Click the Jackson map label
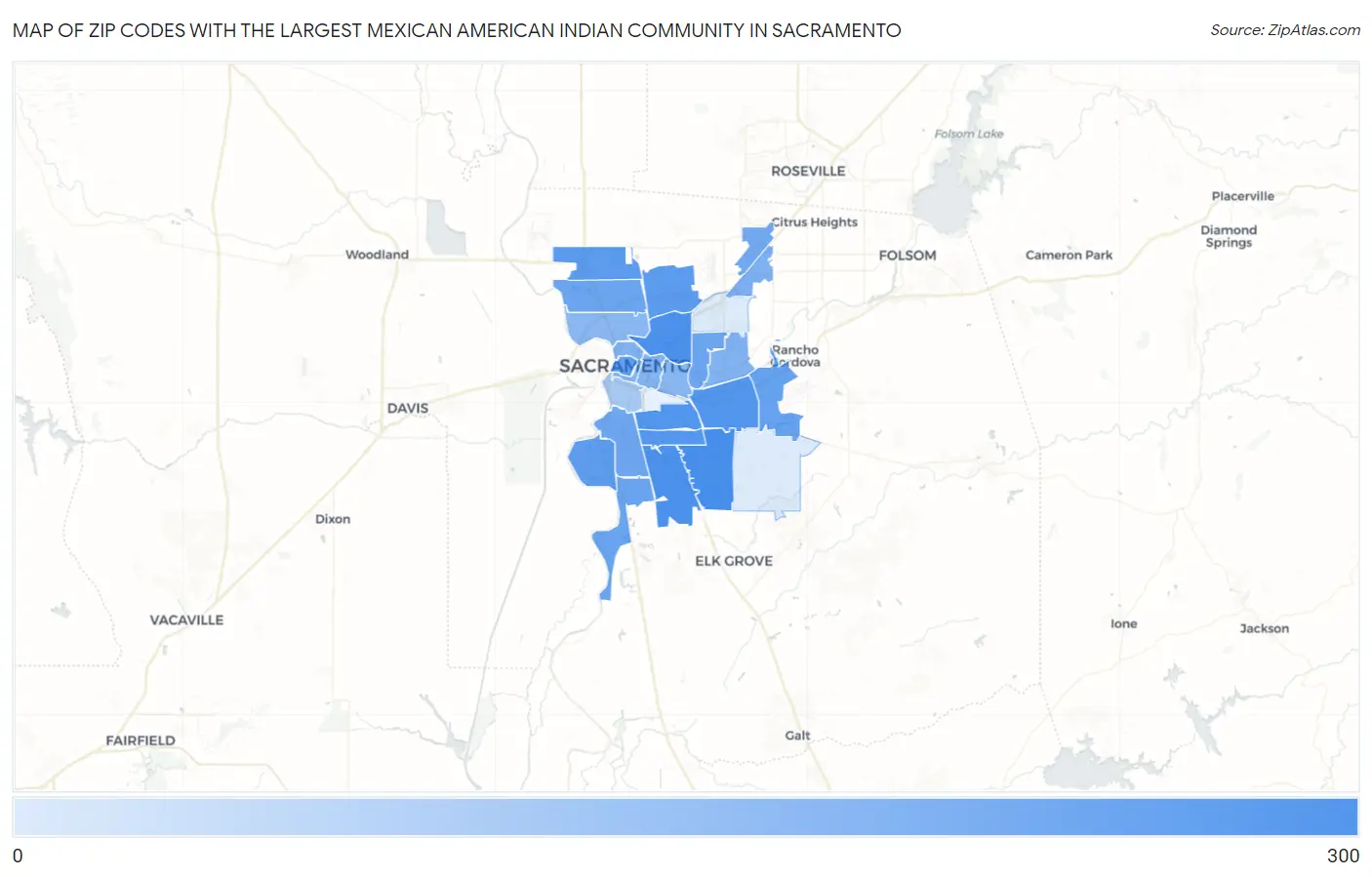This screenshot has height=877, width=1372. click(x=1265, y=628)
